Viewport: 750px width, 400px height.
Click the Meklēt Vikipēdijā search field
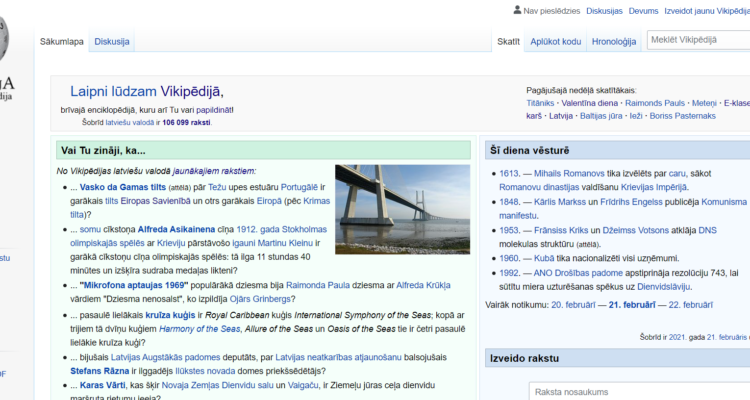pos(698,40)
